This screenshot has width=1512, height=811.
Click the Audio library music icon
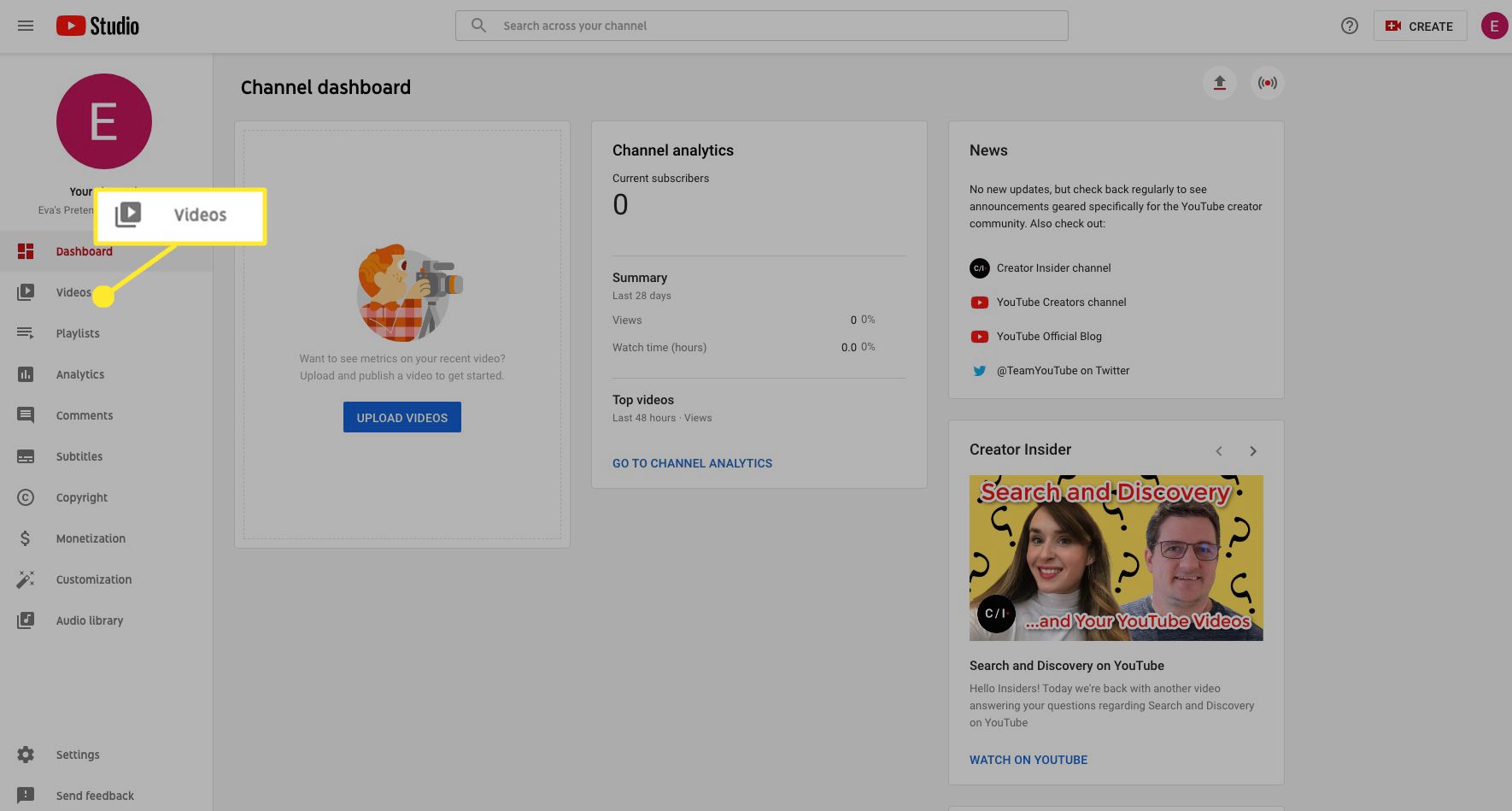pos(26,620)
